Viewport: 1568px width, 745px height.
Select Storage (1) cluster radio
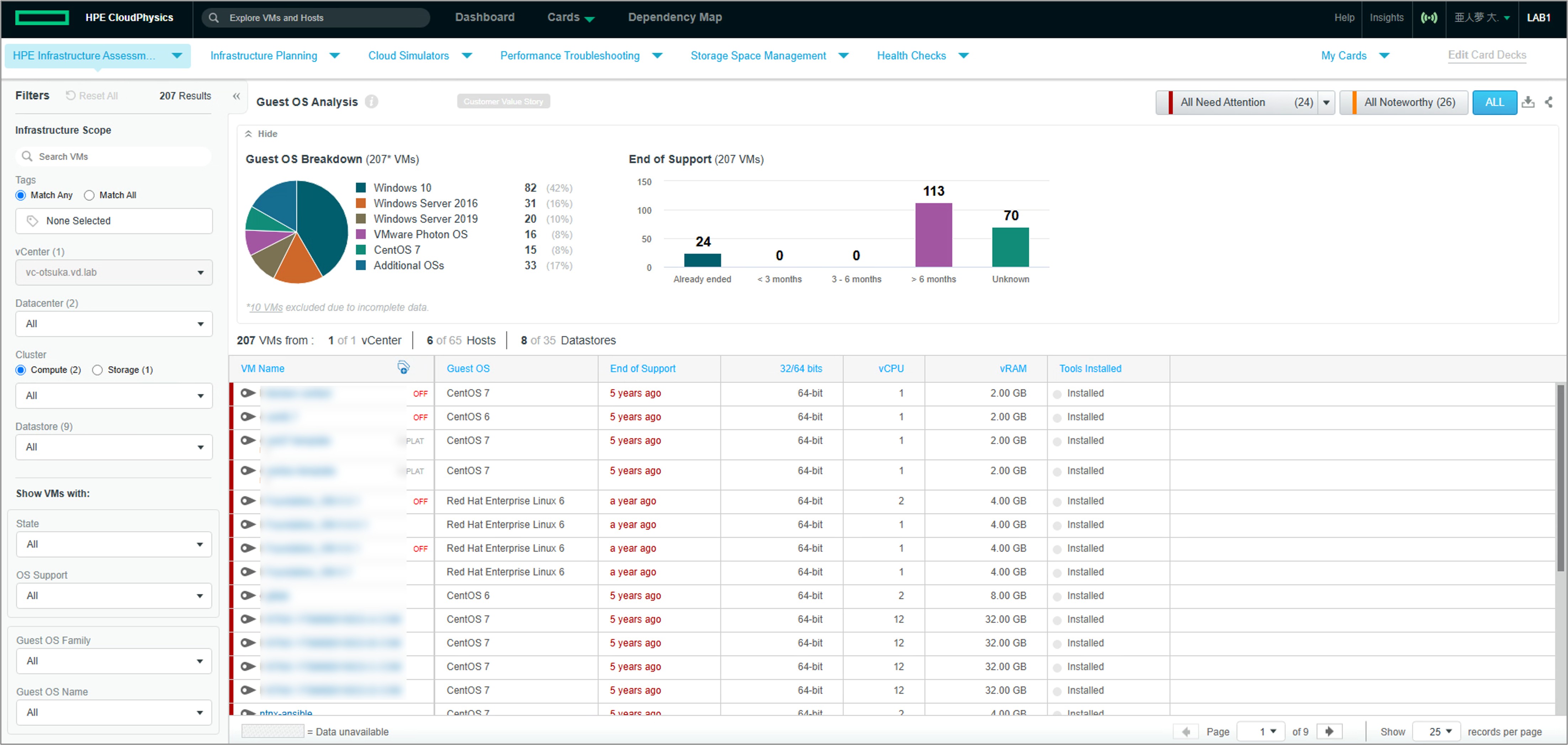97,370
